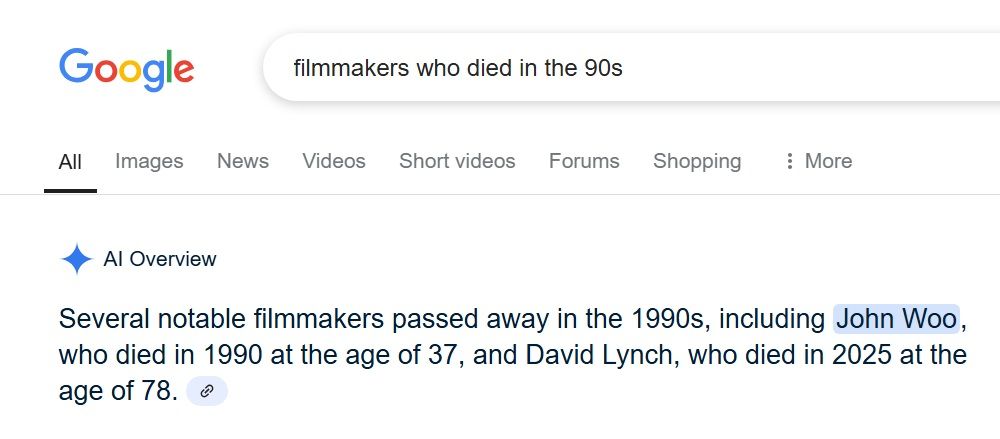Switch to Short videos results
1000x439 pixels.
[x=457, y=161]
